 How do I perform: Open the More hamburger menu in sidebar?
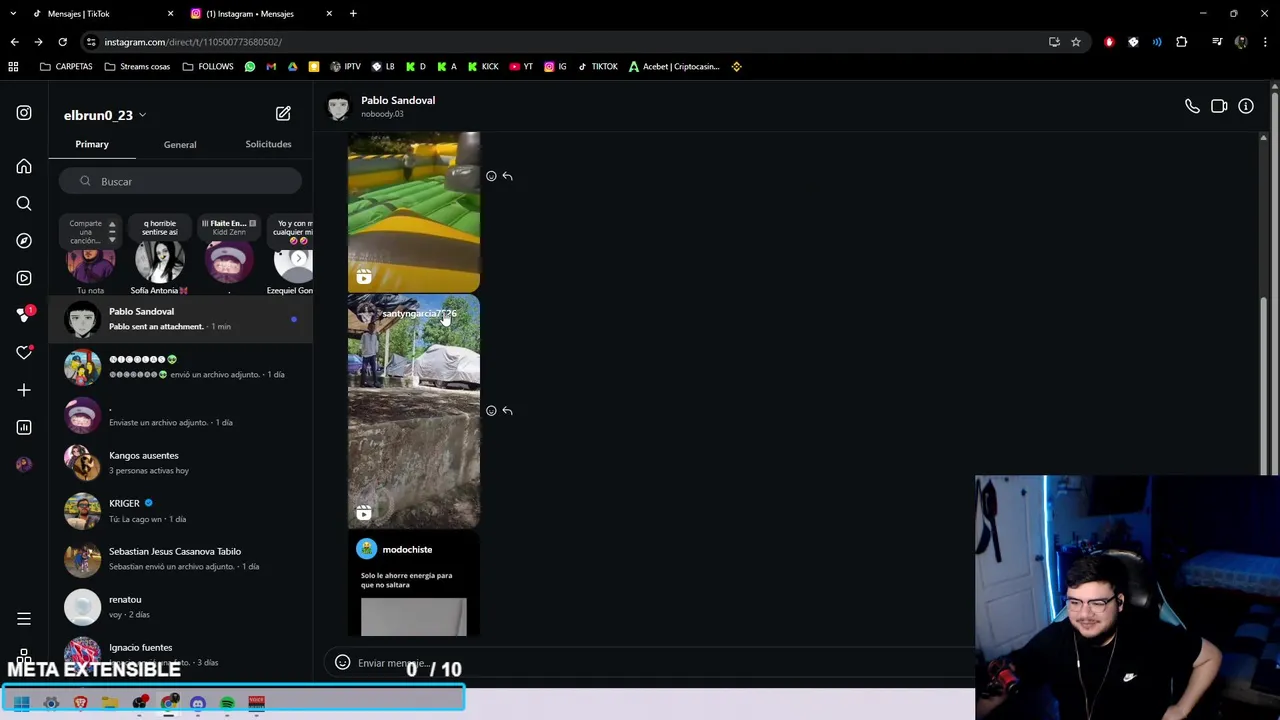(24, 619)
